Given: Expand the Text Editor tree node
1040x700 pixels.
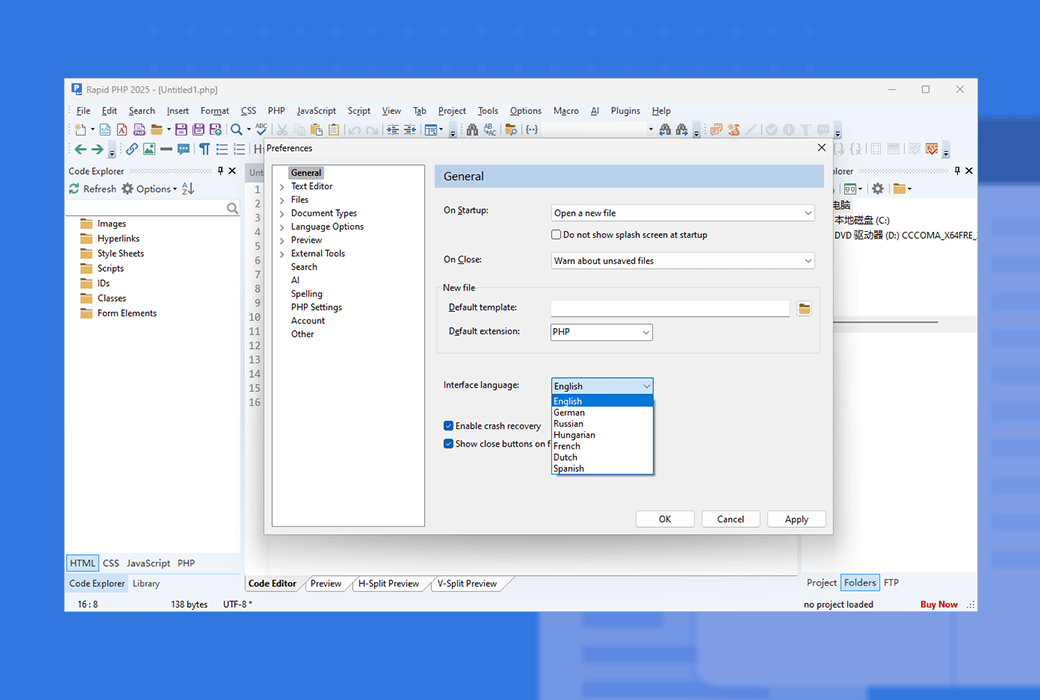Looking at the screenshot, I should point(282,187).
